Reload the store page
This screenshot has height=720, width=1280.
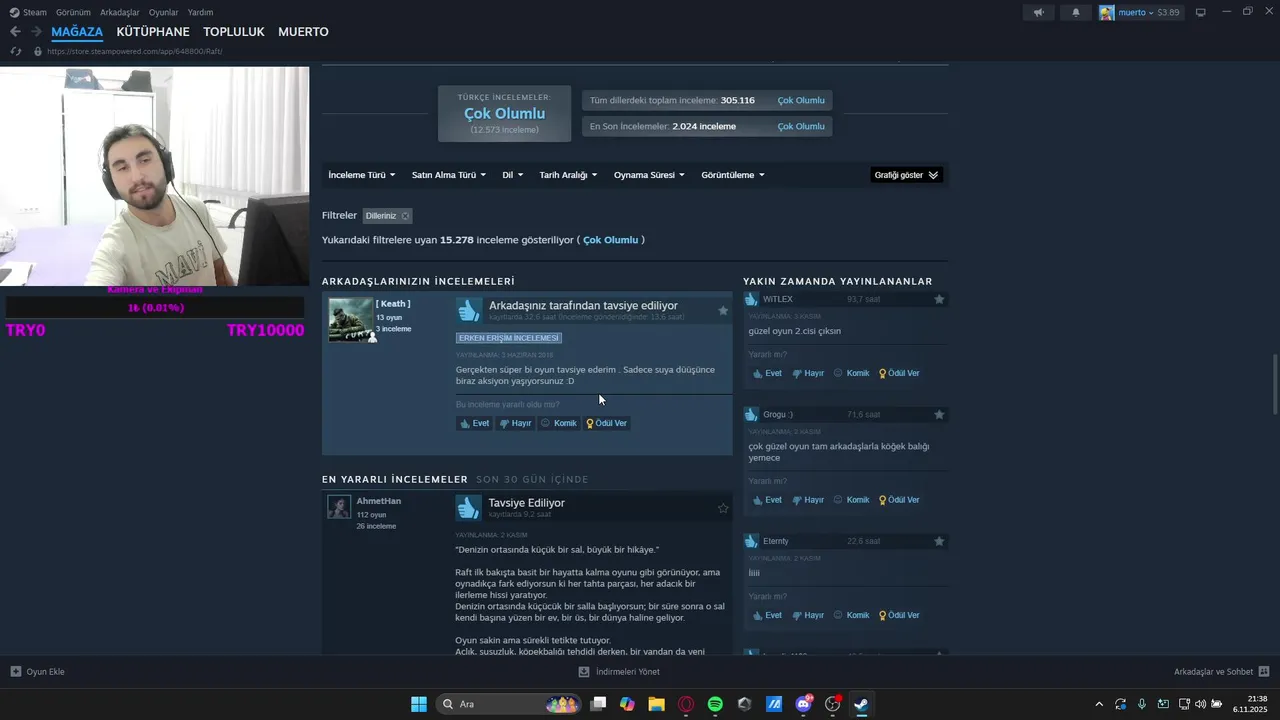(x=15, y=51)
